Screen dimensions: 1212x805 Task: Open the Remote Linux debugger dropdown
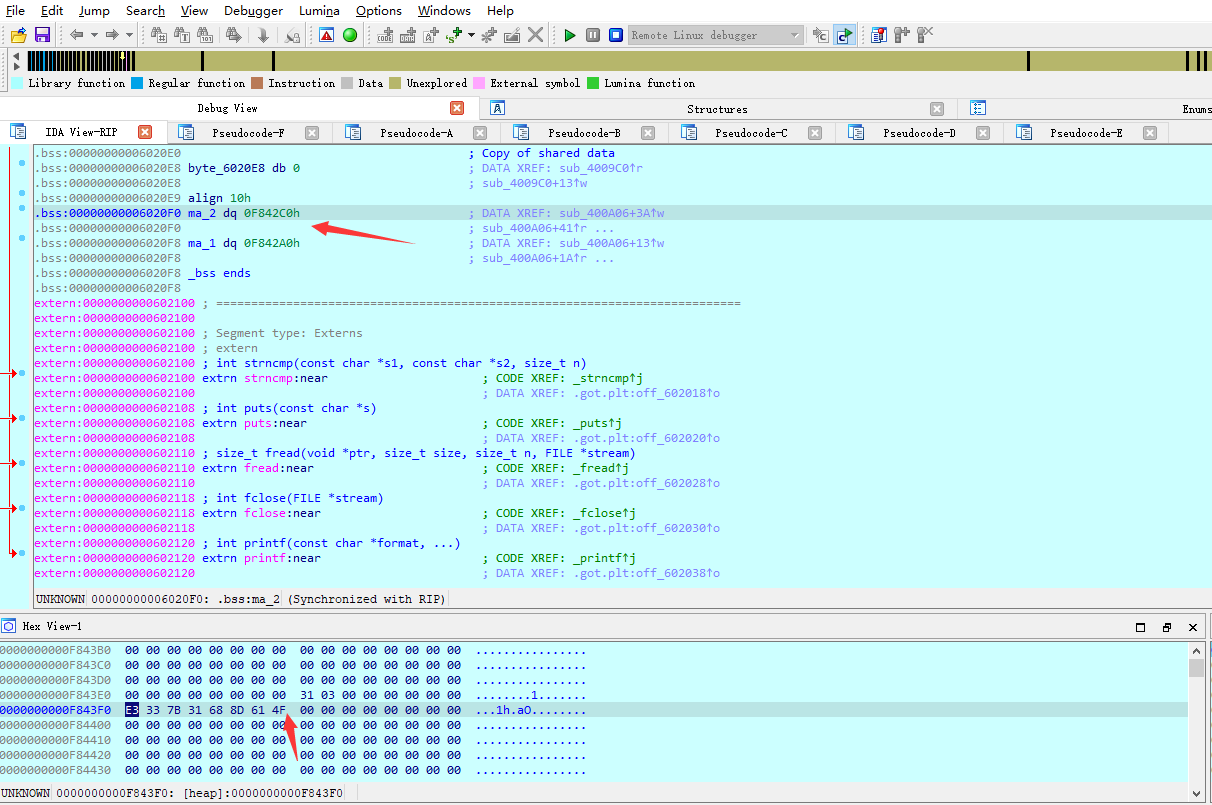pos(795,35)
